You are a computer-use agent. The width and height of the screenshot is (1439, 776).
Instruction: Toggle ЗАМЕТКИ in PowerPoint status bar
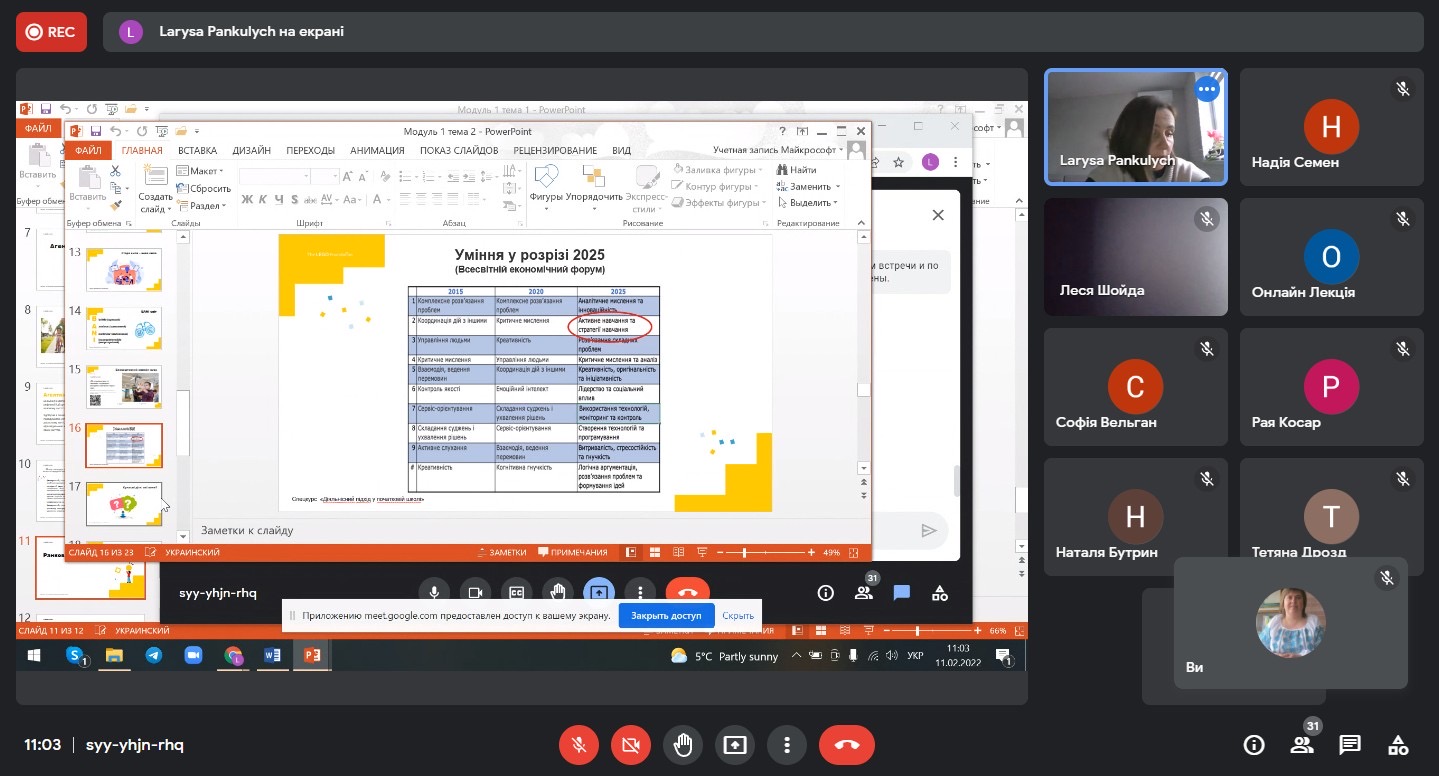[x=501, y=552]
